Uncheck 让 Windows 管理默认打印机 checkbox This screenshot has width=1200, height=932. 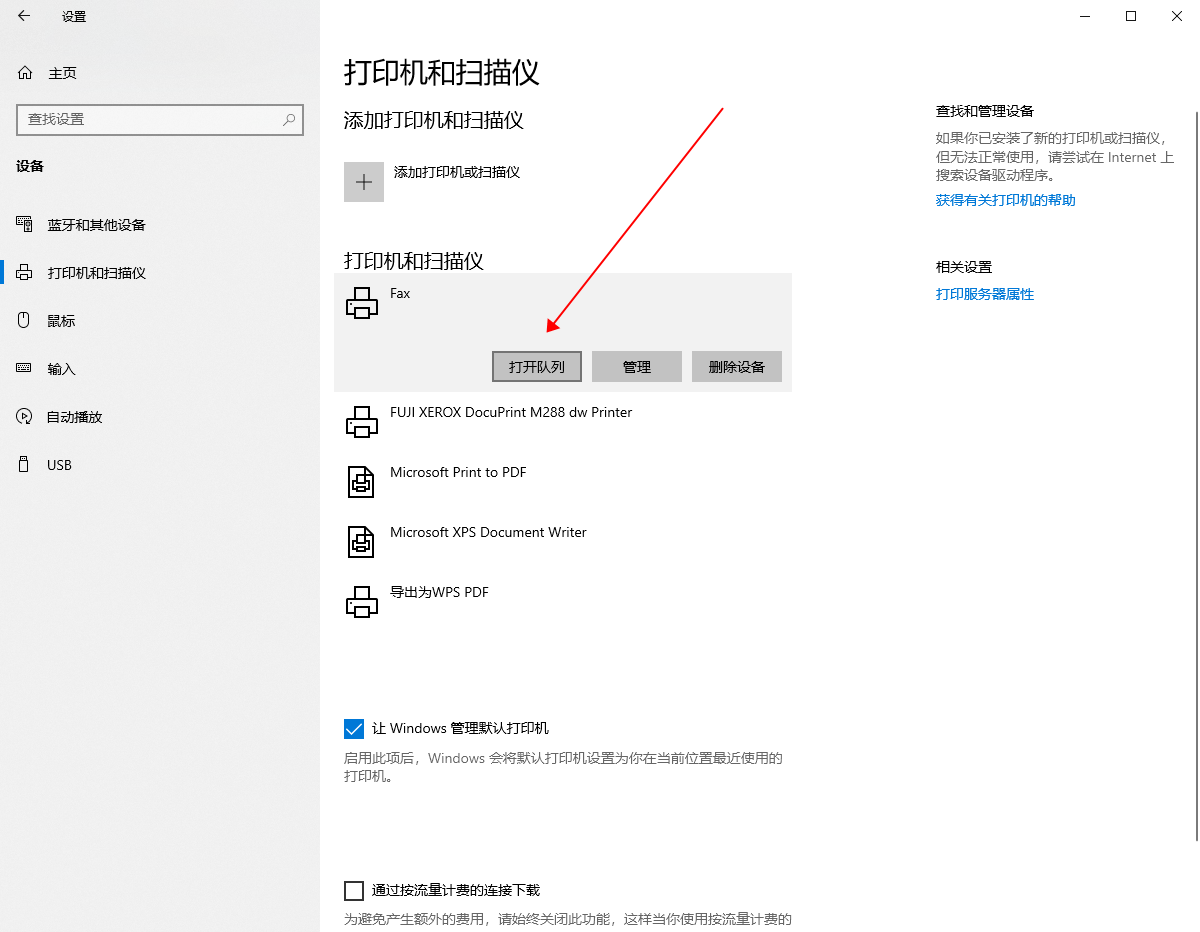tap(354, 728)
